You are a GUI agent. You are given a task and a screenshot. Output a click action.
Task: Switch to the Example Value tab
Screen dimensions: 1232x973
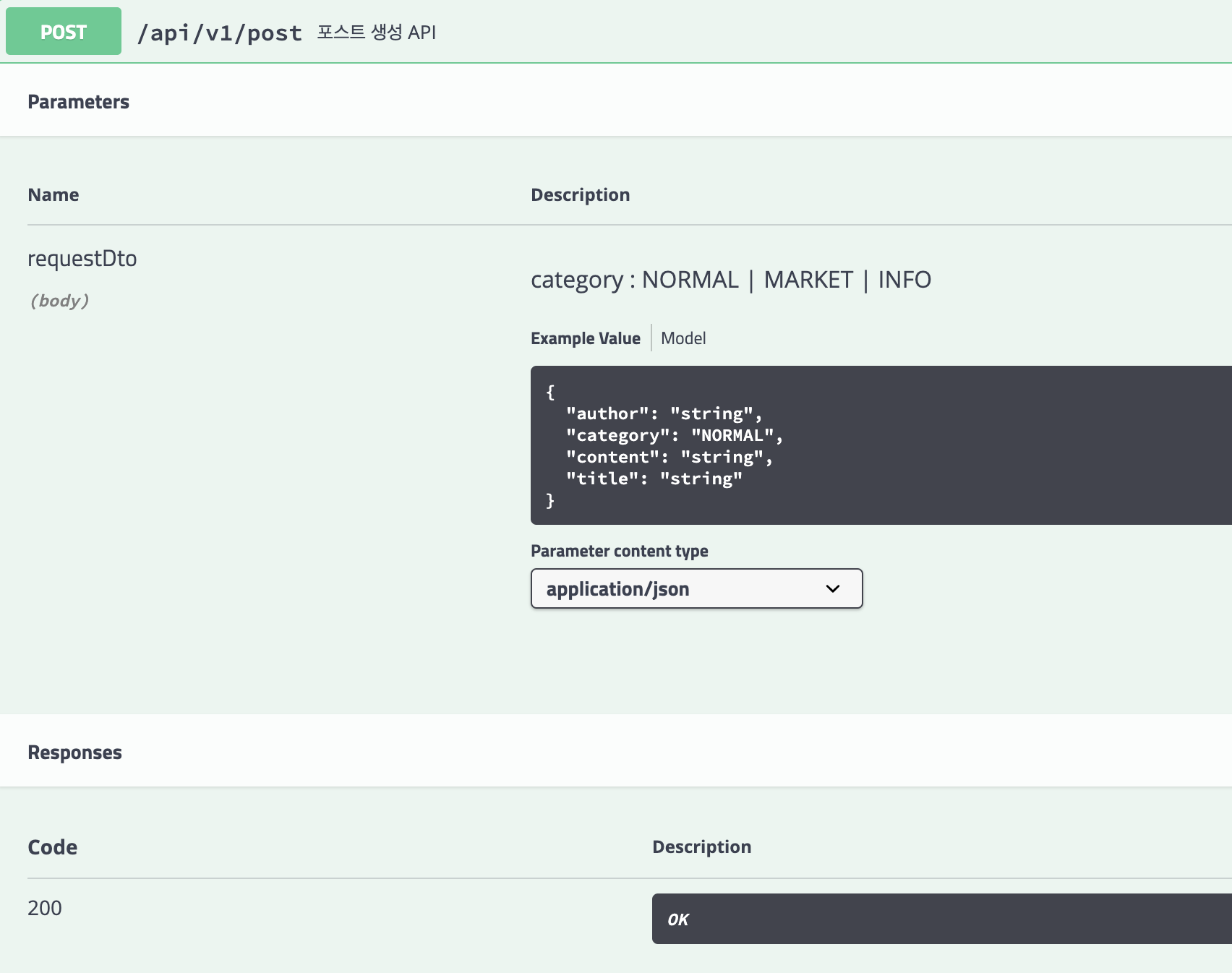tap(586, 338)
